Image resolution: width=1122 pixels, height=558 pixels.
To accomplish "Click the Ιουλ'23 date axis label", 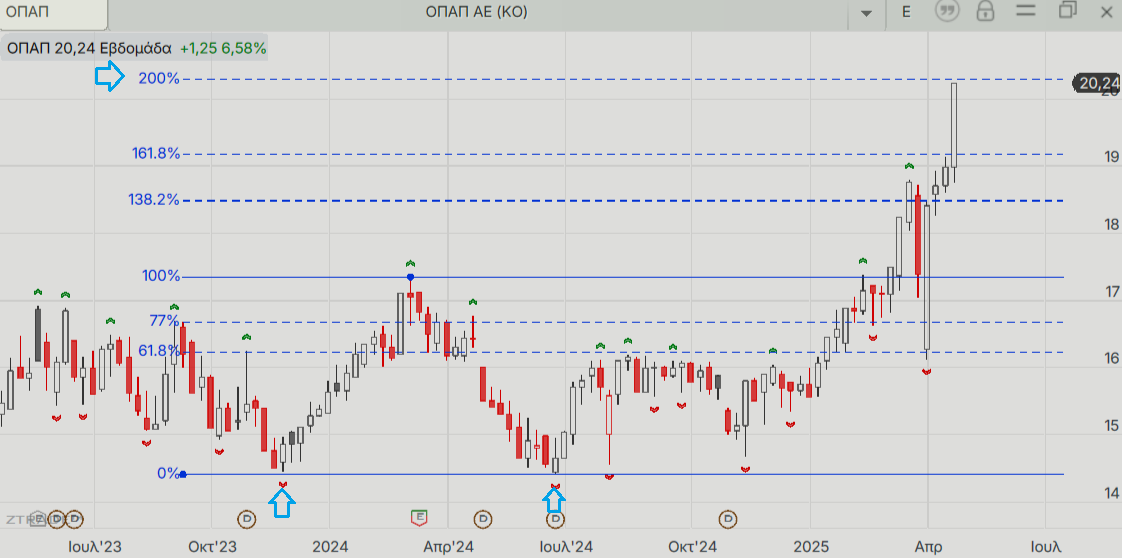I will [94, 547].
